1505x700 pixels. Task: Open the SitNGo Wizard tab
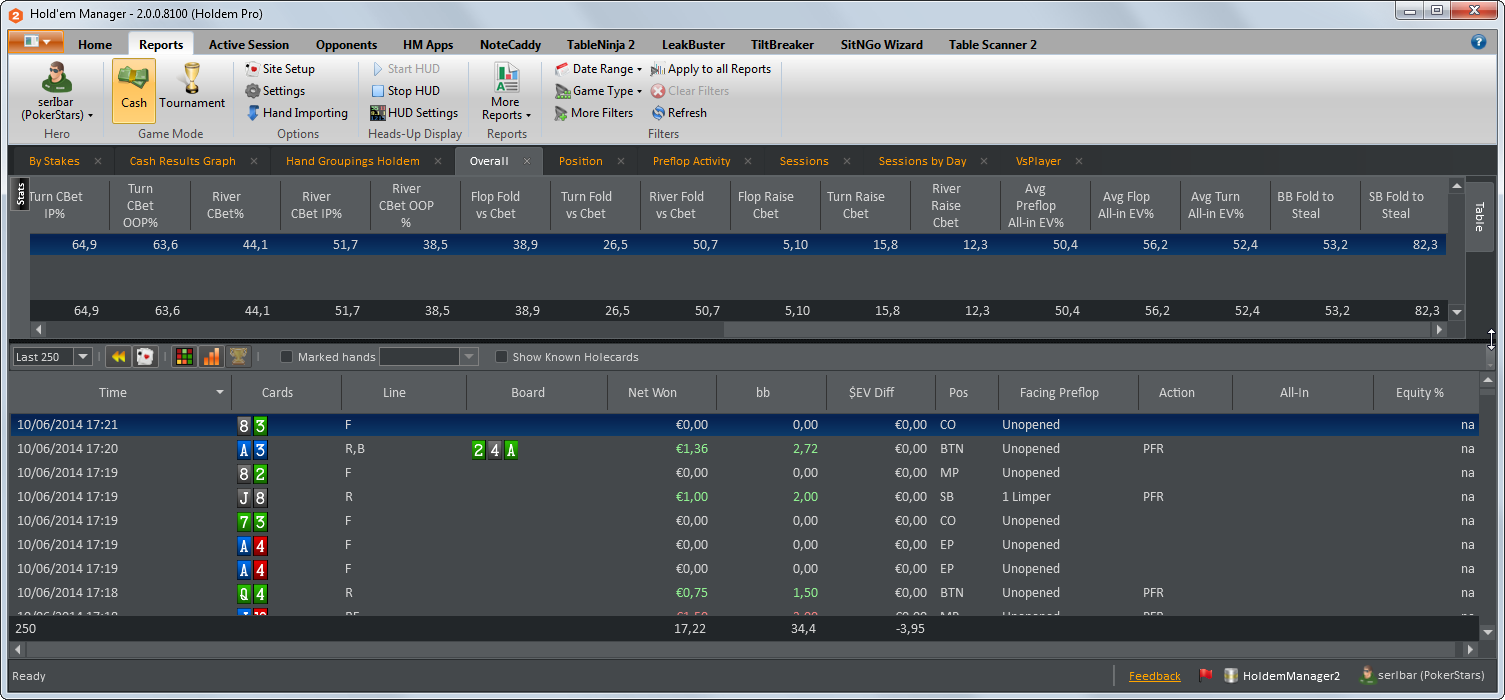(881, 44)
